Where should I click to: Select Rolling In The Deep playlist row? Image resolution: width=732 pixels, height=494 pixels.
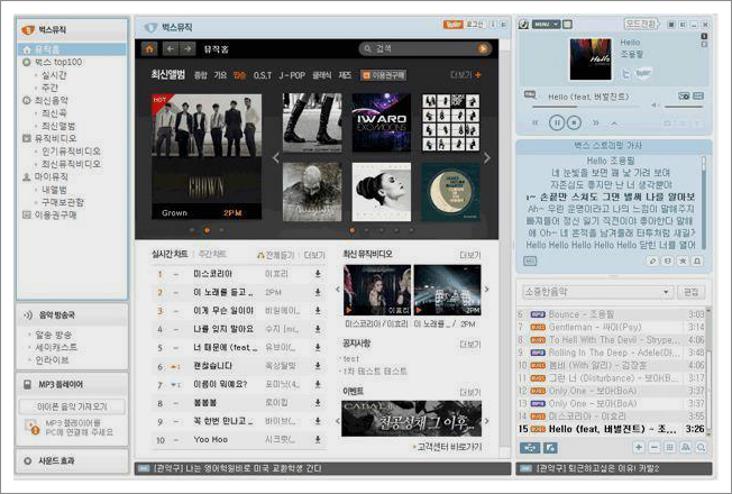pyautogui.click(x=611, y=353)
